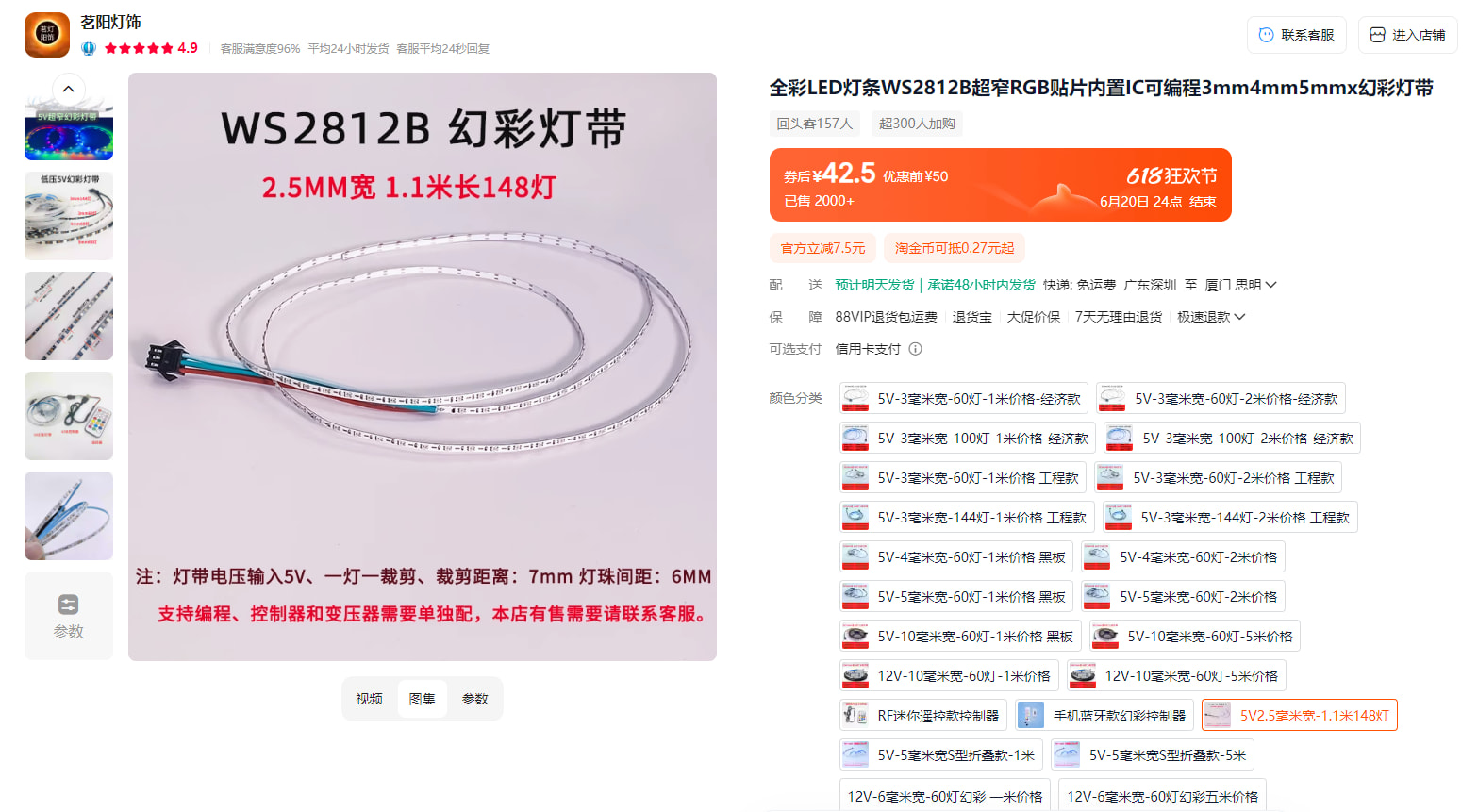Pick 12V-10毫米宽-60灯-5米价格 variant
This screenshot has width=1478, height=812.
tap(1176, 676)
